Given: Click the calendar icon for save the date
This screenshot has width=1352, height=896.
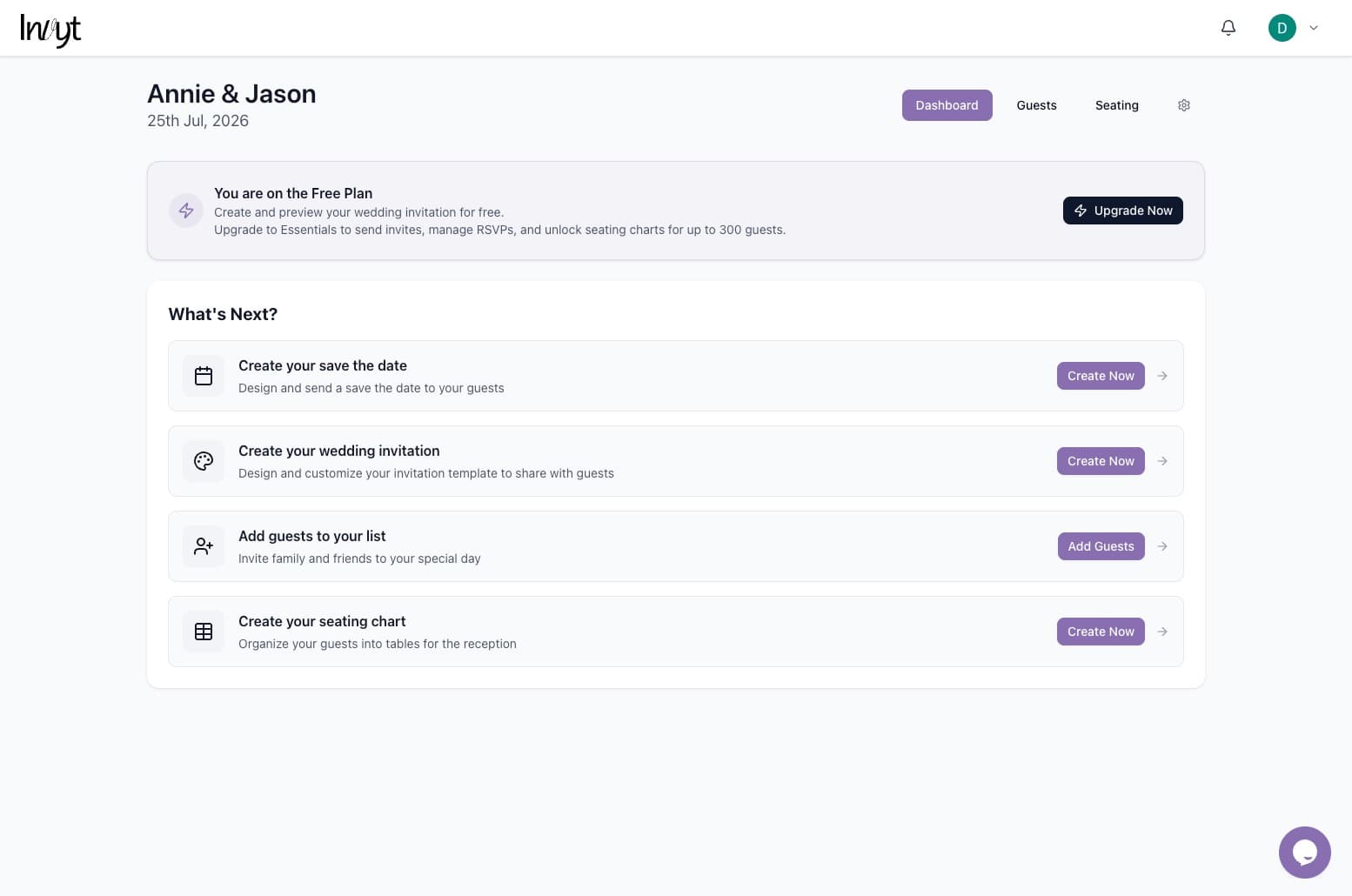Looking at the screenshot, I should pyautogui.click(x=203, y=375).
